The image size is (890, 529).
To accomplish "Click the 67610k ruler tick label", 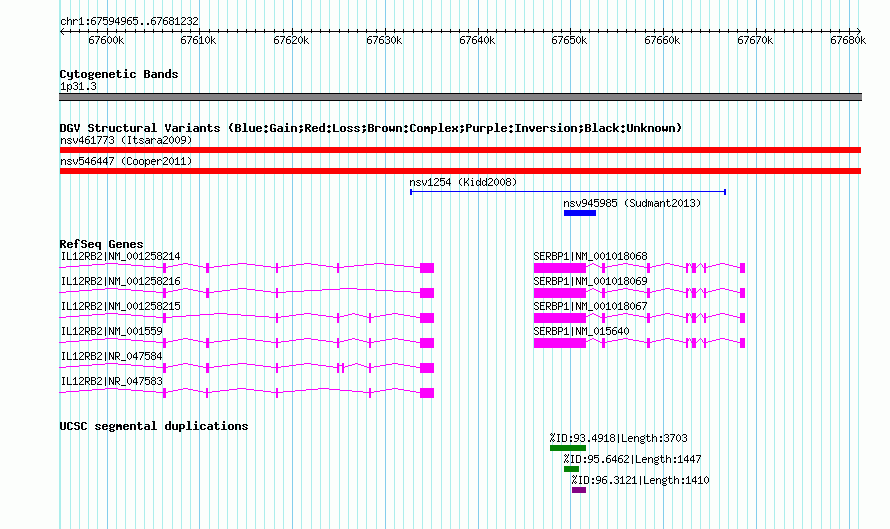I will pyautogui.click(x=198, y=40).
